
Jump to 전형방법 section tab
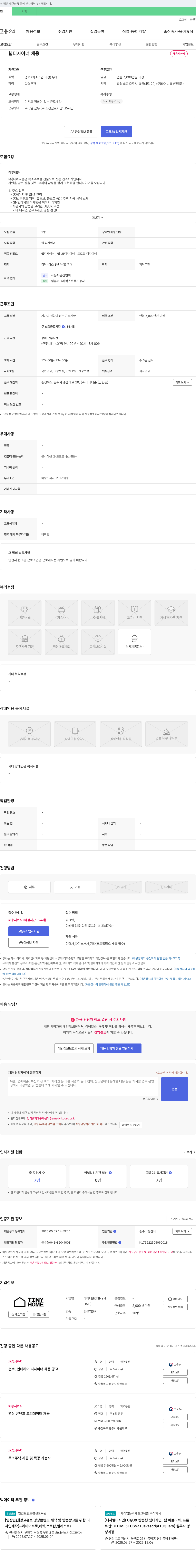coord(151,45)
